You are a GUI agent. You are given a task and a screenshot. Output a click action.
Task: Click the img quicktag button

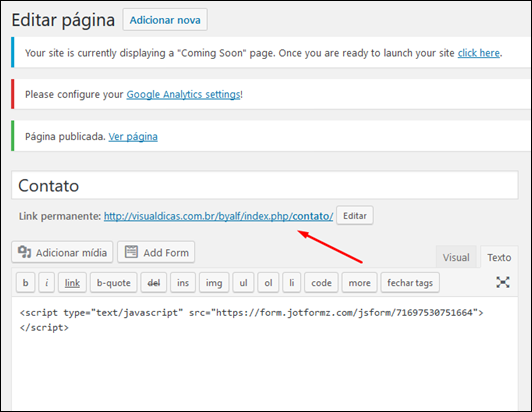pyautogui.click(x=214, y=282)
